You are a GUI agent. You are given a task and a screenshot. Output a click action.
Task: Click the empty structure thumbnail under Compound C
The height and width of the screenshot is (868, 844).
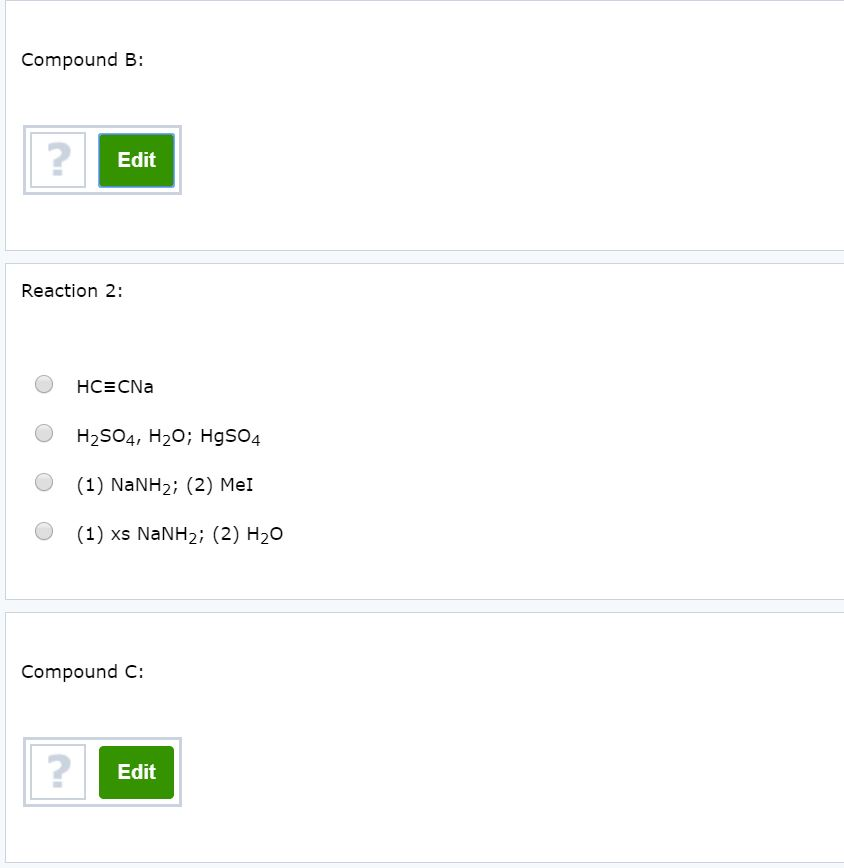pos(57,772)
